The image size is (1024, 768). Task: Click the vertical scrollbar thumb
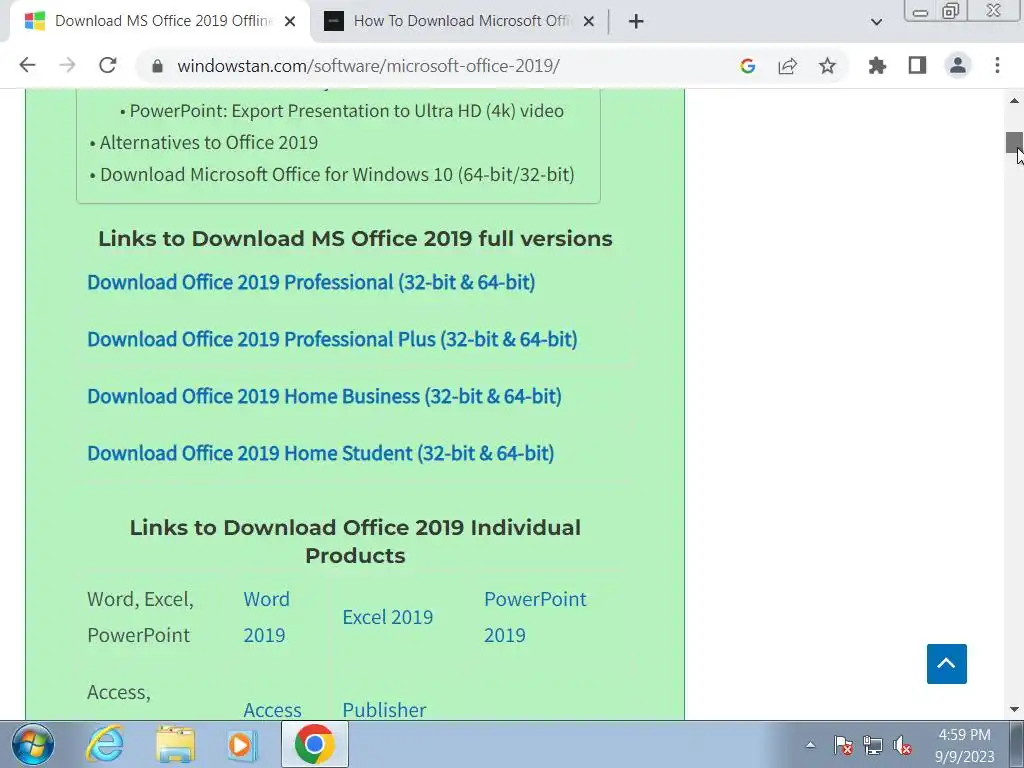1014,142
